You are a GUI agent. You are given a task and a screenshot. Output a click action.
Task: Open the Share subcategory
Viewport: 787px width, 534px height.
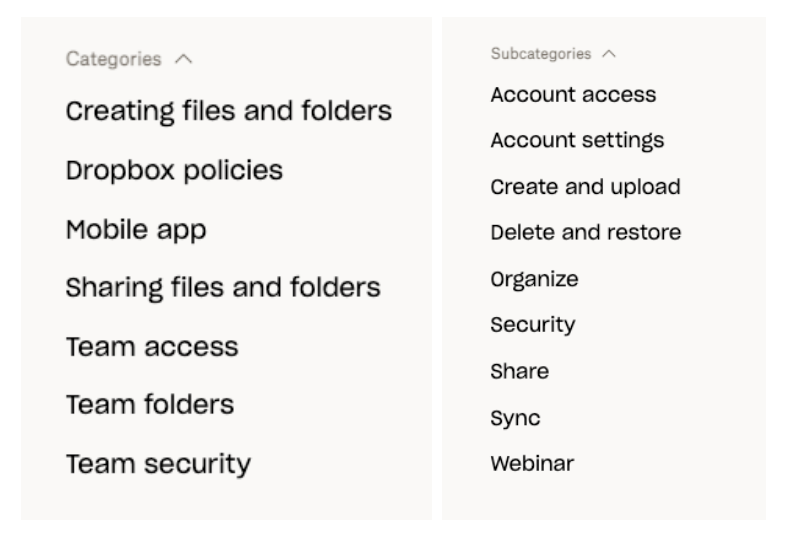pyautogui.click(x=519, y=371)
